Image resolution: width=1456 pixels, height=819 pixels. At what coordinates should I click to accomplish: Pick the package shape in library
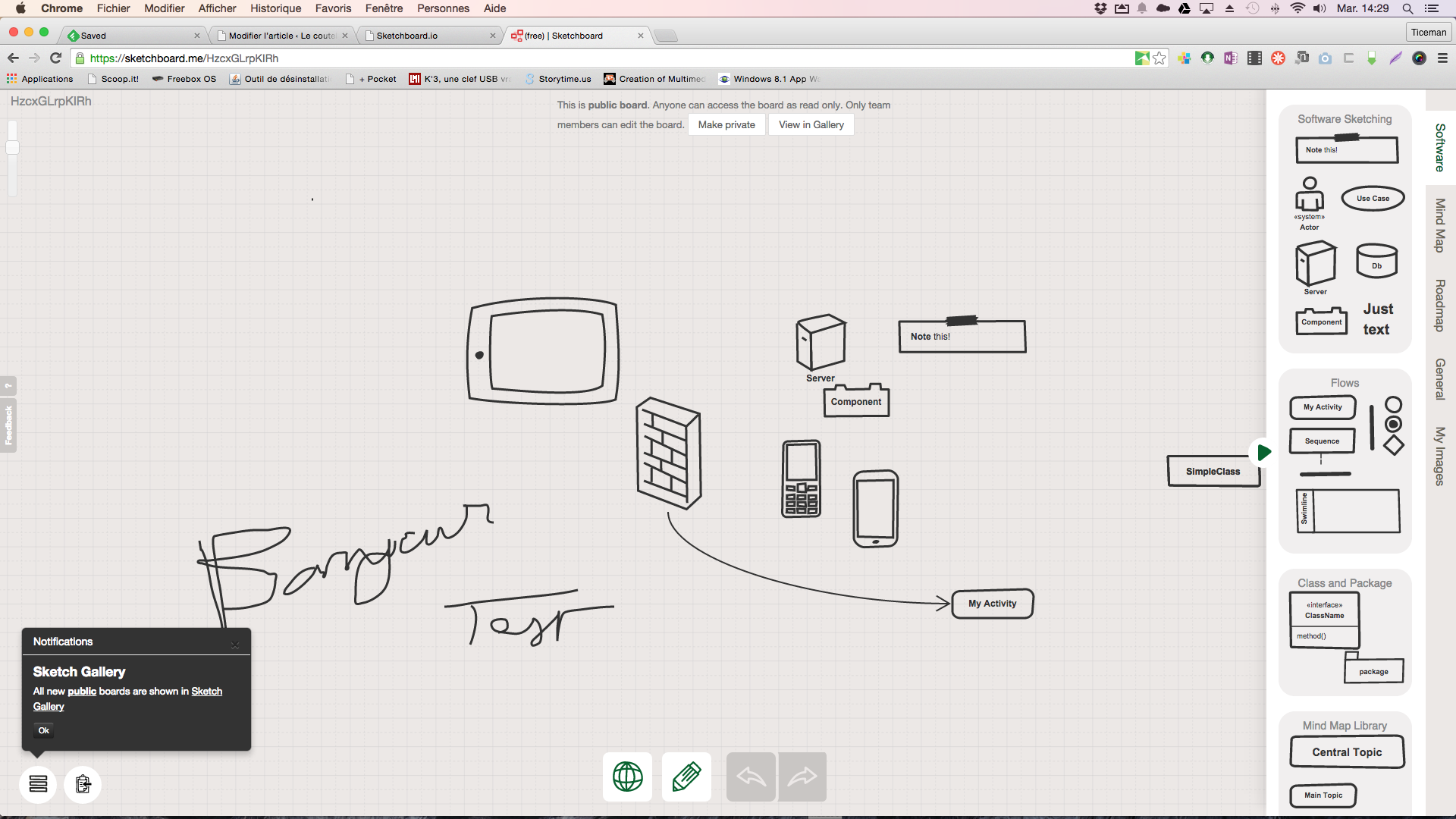pyautogui.click(x=1373, y=668)
